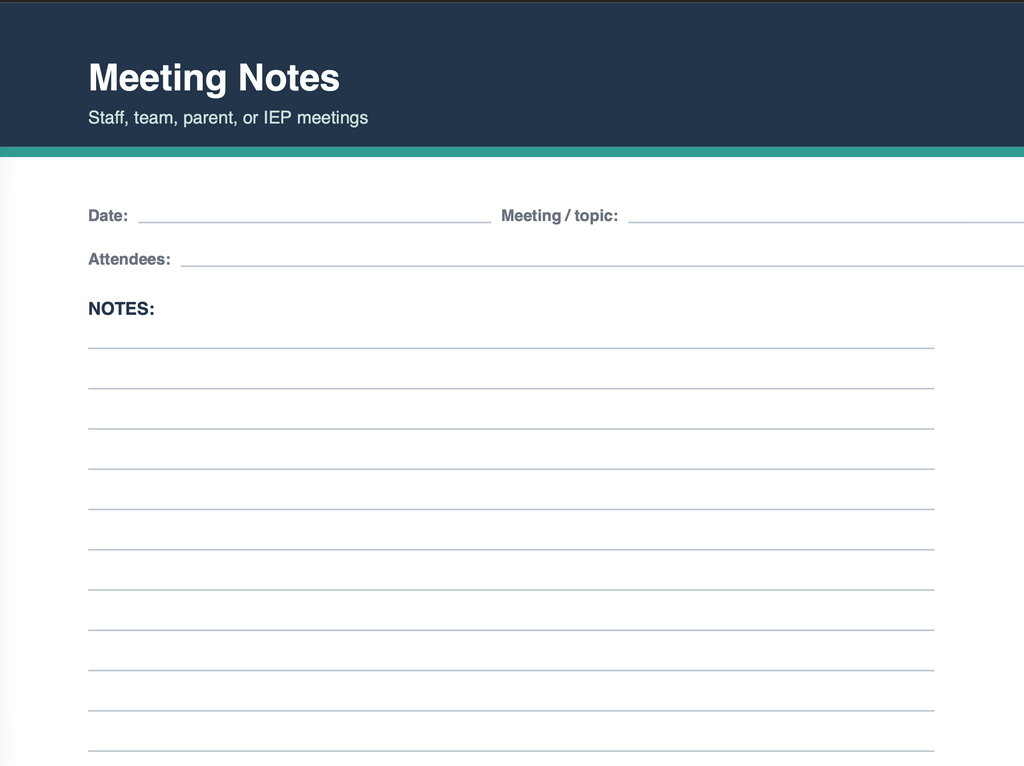This screenshot has height=766, width=1024.
Task: Click the ninth ruled line under NOTES
Action: coord(511,671)
